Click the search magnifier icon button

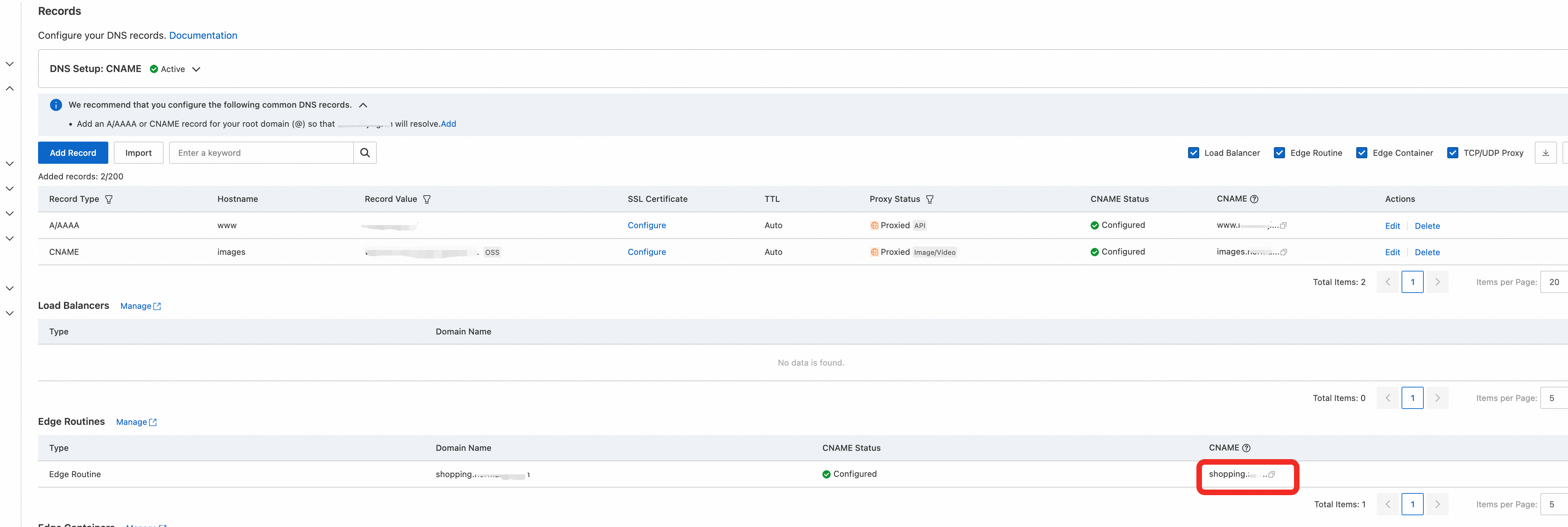(365, 153)
